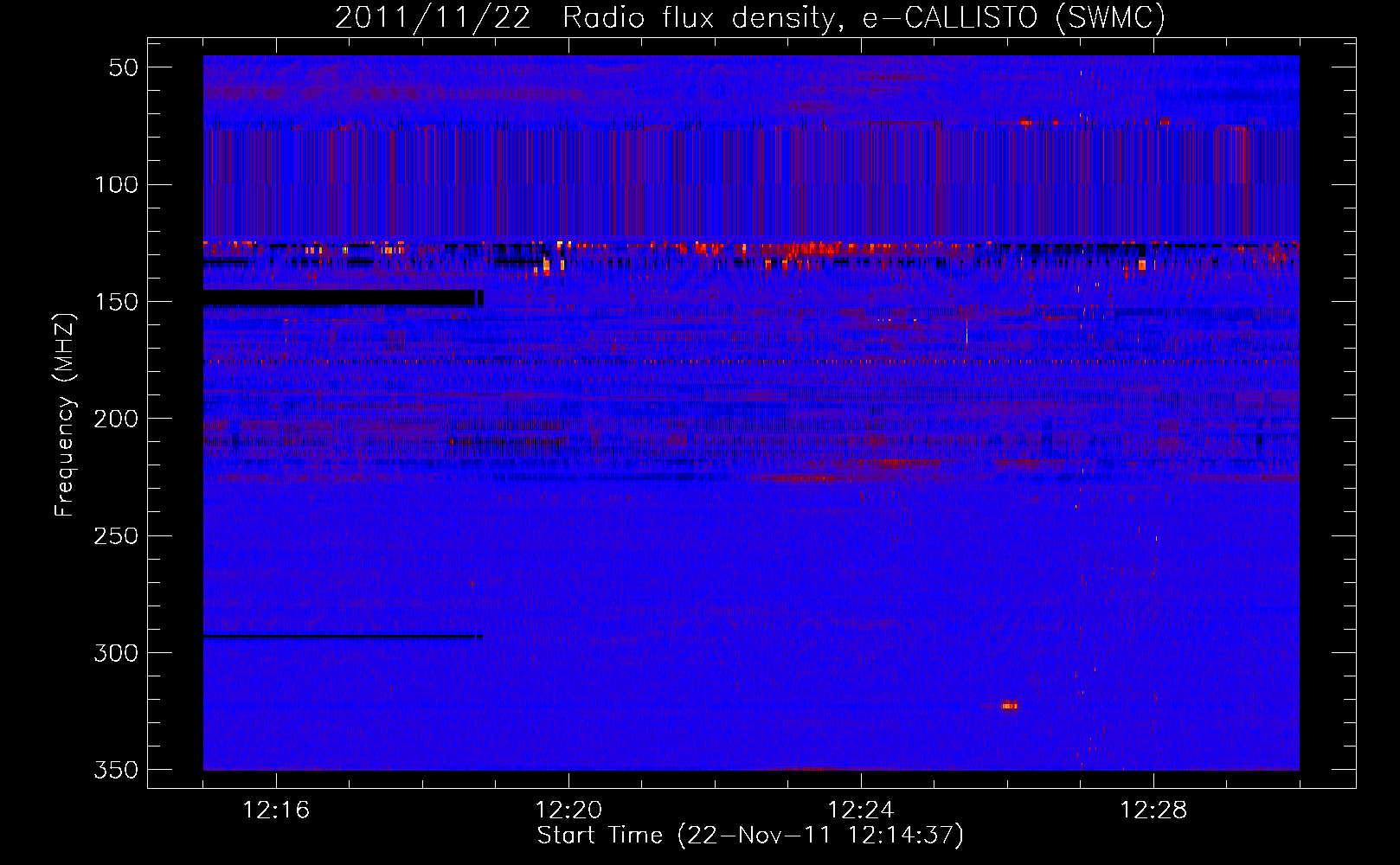This screenshot has width=1400, height=865.
Task: Click the bright burst spot near 325 MHz
Action: click(x=1009, y=706)
